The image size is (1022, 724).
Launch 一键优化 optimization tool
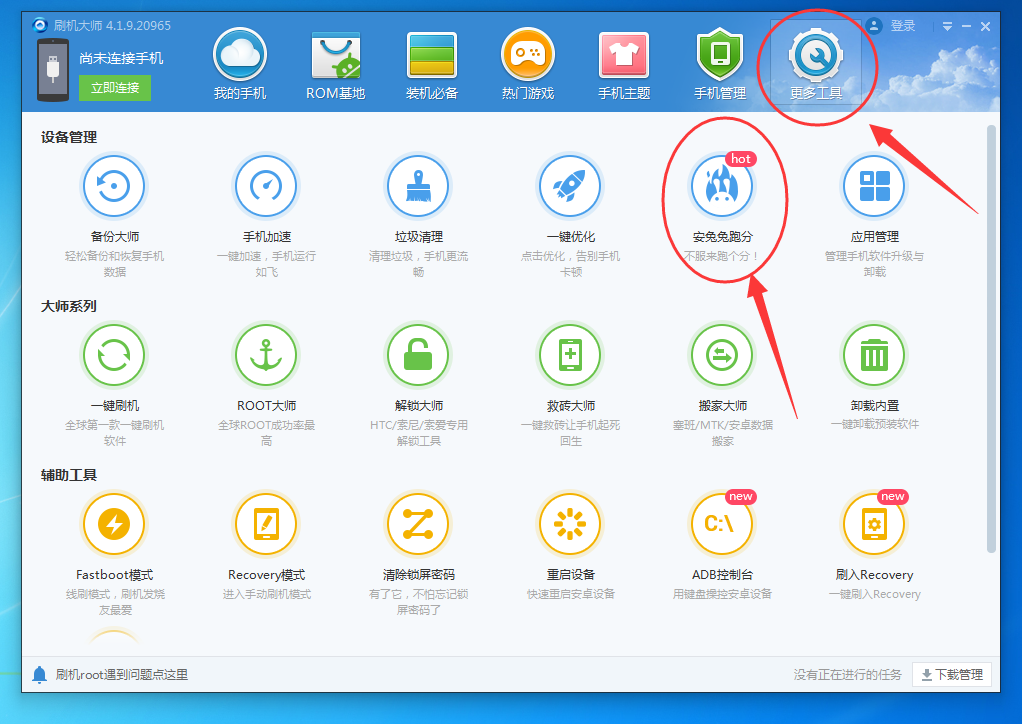click(x=570, y=185)
